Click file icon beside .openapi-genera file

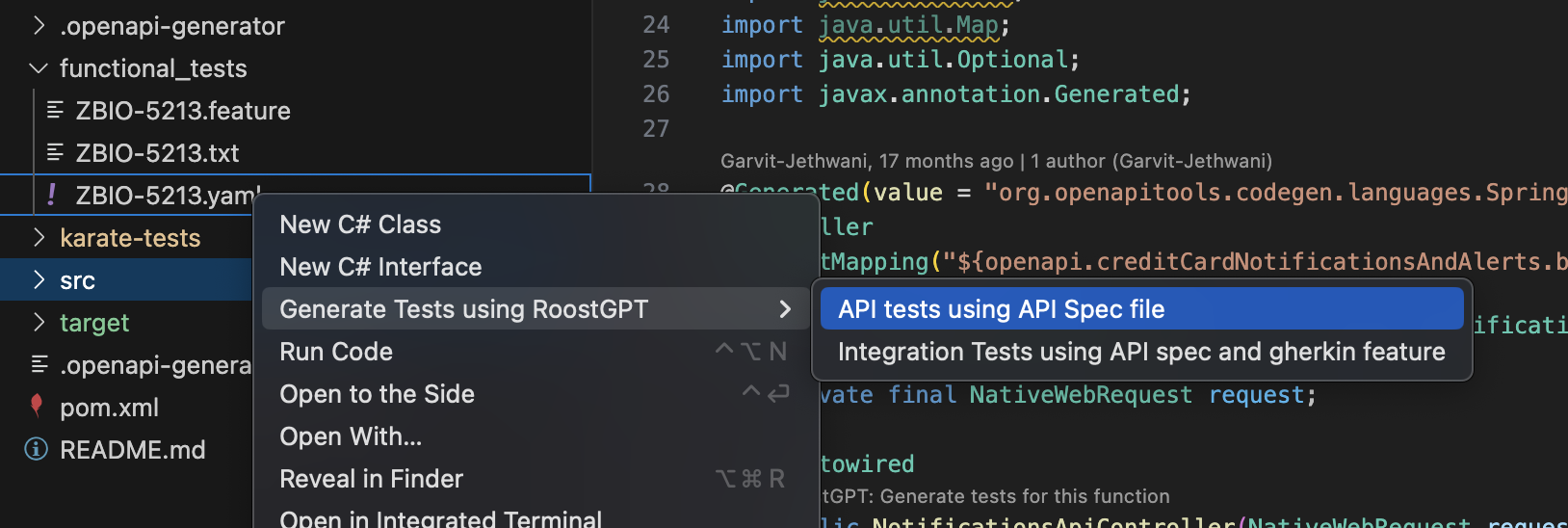pos(39,364)
